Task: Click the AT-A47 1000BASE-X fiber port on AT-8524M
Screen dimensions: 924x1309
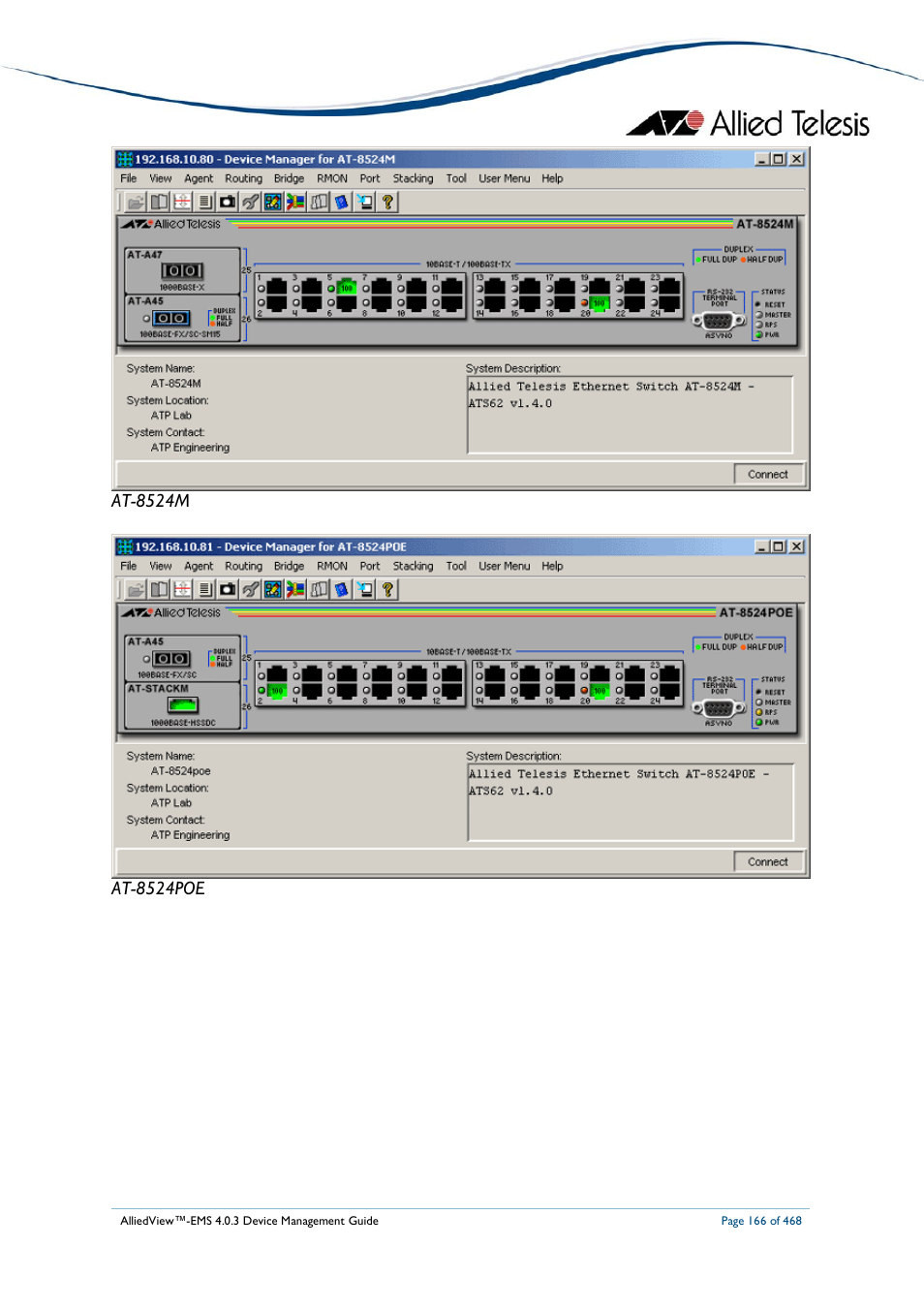Action: [x=182, y=271]
